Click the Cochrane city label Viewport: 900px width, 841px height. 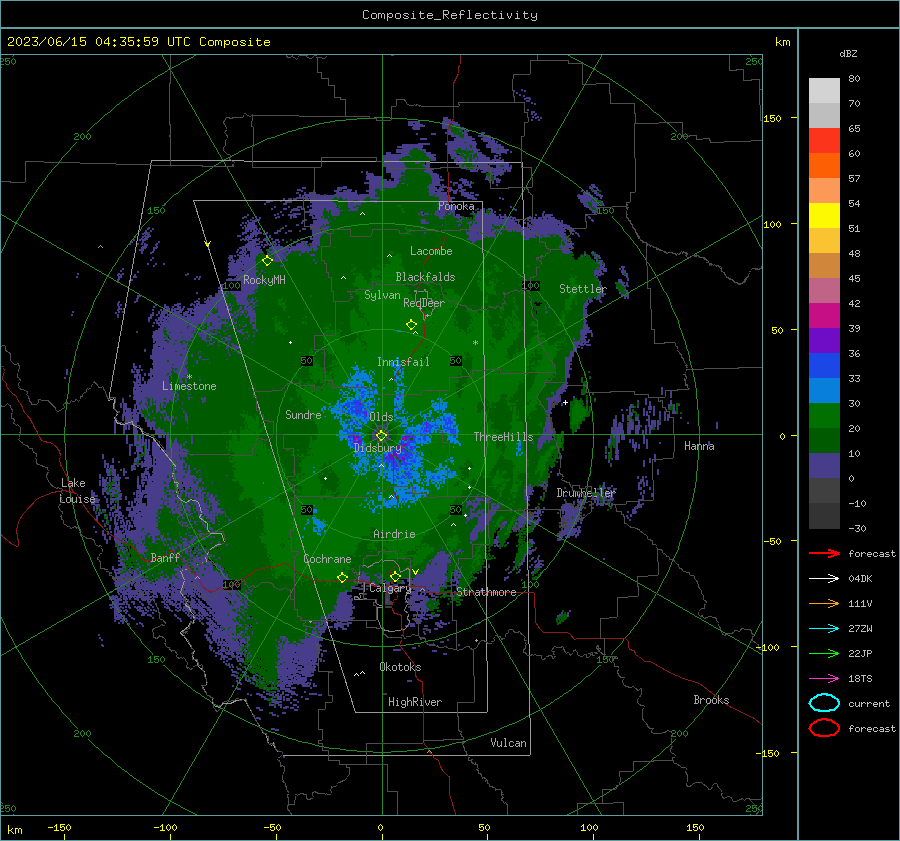pyautogui.click(x=327, y=559)
